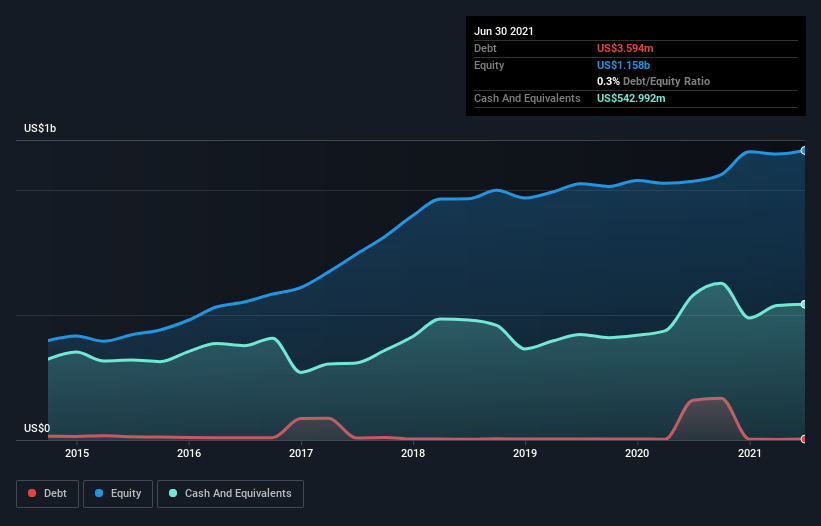
Task: Click the Equity label in tooltip
Action: coord(489,65)
